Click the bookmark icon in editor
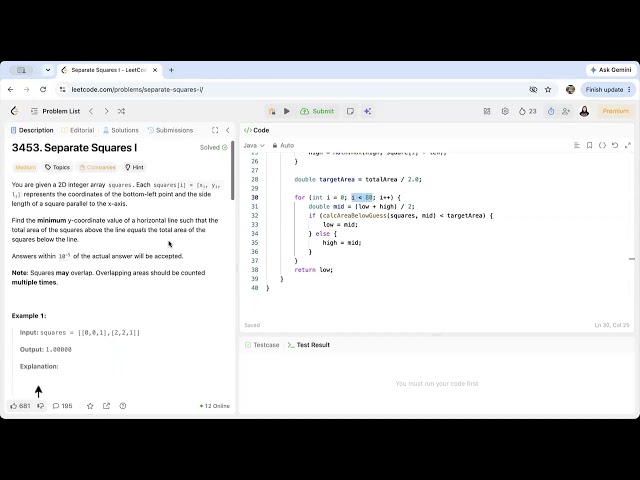This screenshot has width=640, height=480. [589, 145]
